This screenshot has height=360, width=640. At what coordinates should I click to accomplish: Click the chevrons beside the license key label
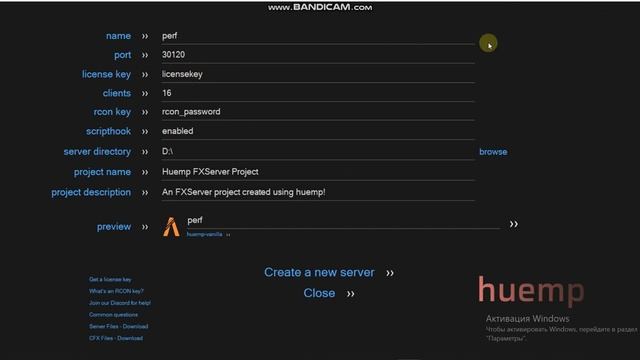pyautogui.click(x=145, y=75)
